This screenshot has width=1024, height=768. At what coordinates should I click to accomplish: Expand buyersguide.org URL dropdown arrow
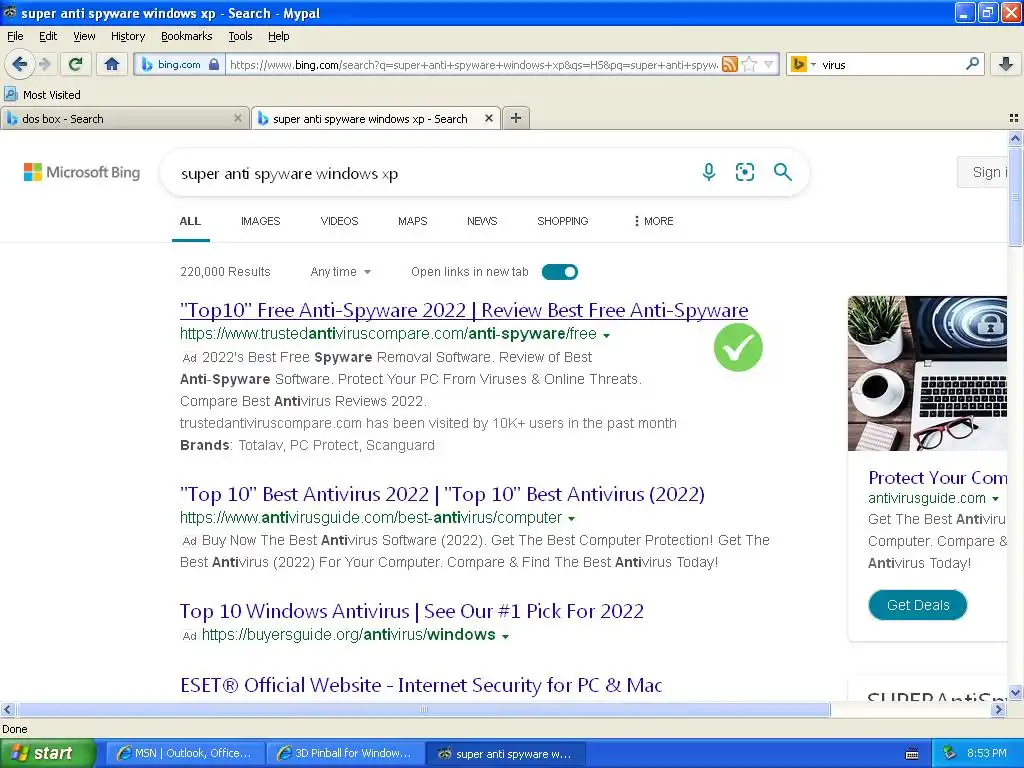(x=505, y=636)
